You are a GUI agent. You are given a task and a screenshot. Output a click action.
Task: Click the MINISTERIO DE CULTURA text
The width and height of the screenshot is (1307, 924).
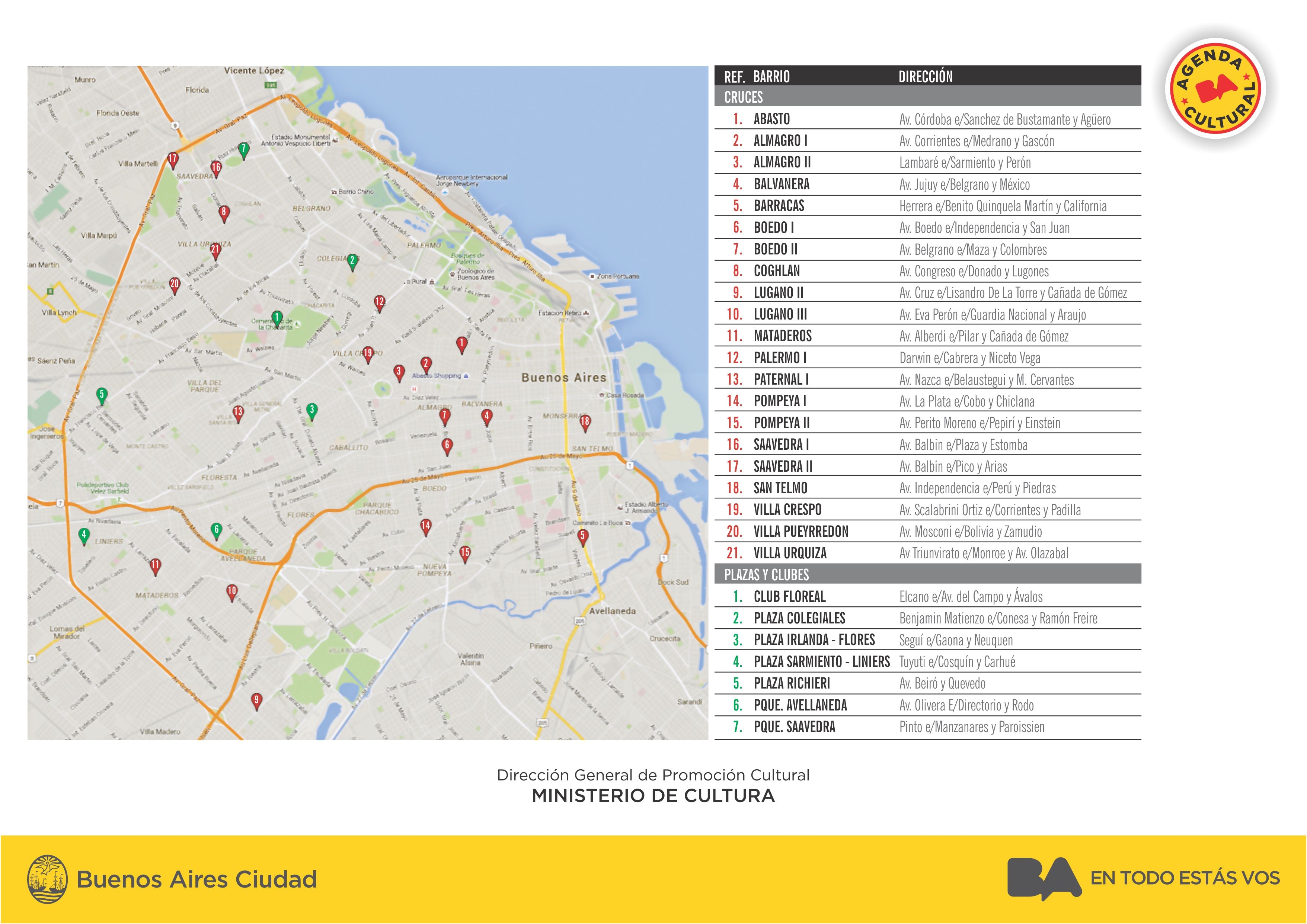click(653, 795)
